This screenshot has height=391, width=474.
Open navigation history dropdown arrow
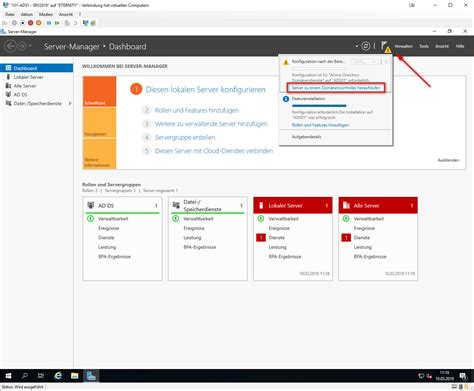click(x=30, y=46)
